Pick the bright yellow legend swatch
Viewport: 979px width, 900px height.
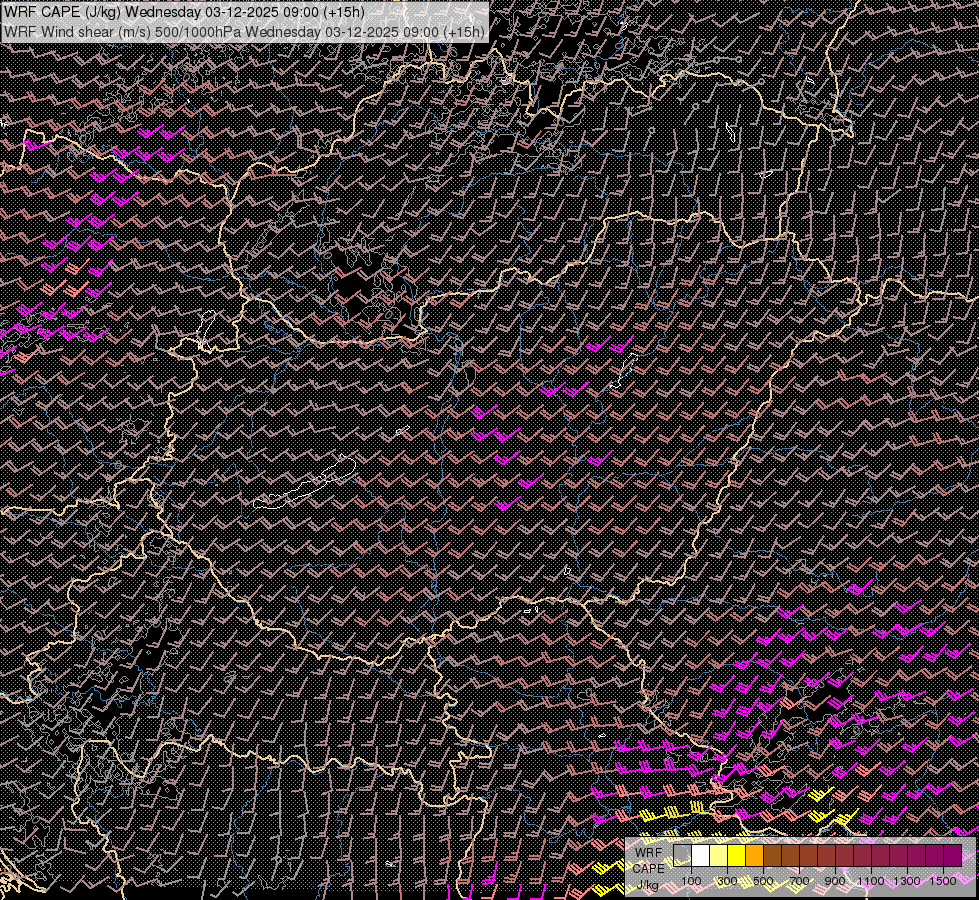(x=736, y=855)
